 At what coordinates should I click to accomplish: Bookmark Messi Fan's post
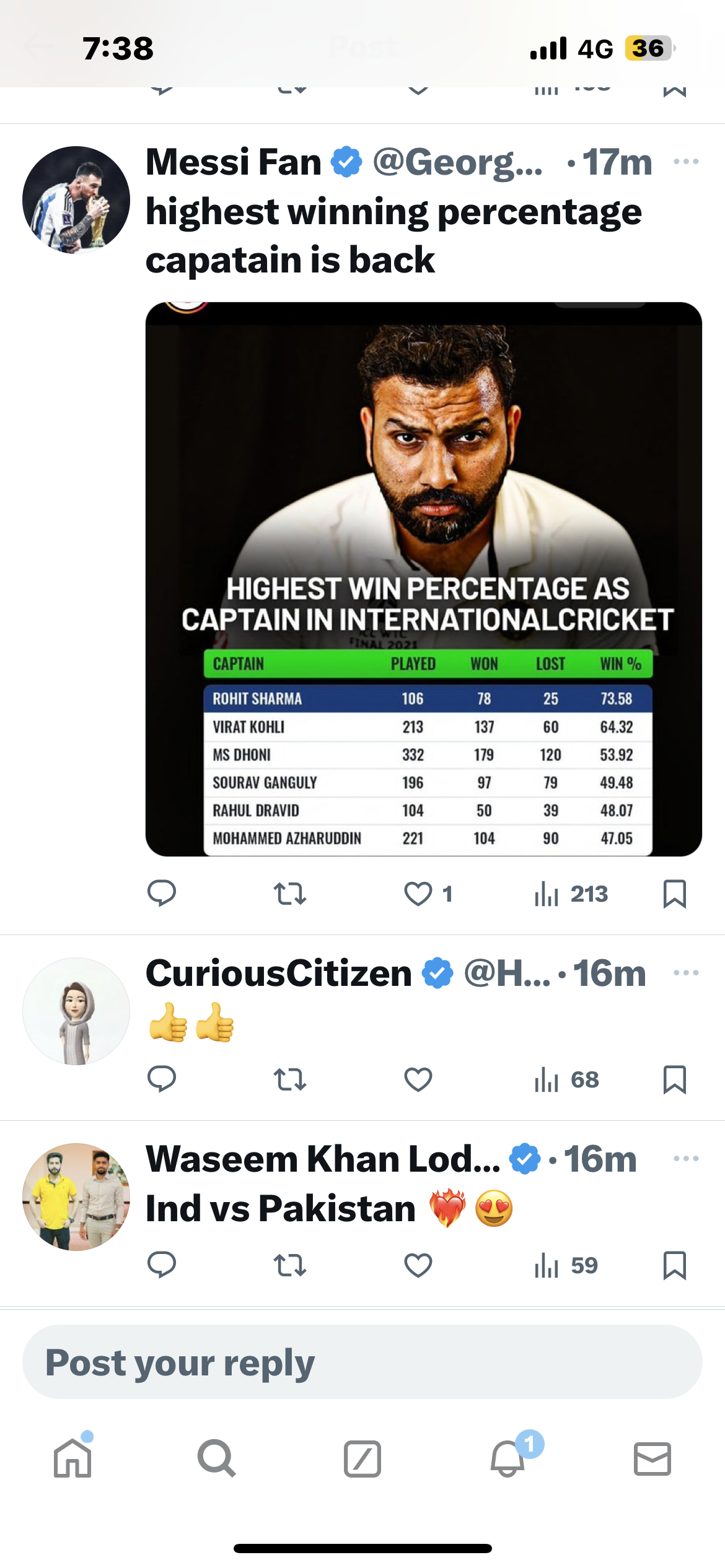click(674, 894)
